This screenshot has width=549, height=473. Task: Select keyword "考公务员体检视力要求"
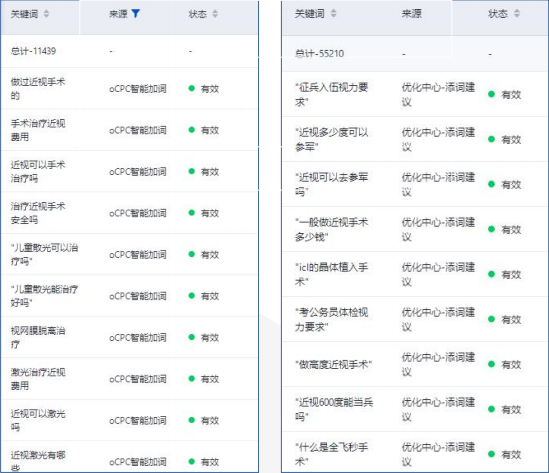pyautogui.click(x=331, y=320)
